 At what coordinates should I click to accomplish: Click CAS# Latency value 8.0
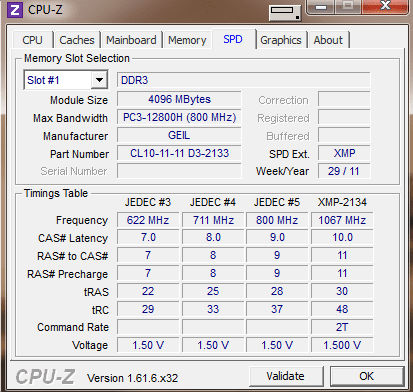pos(213,237)
